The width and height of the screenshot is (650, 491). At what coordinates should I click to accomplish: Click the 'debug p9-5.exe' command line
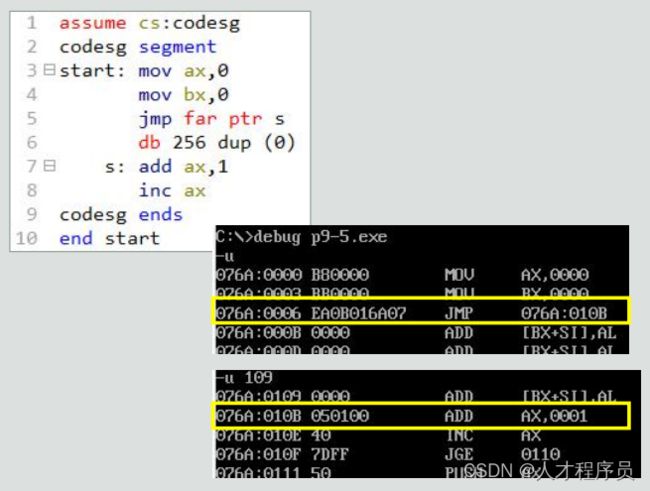301,237
